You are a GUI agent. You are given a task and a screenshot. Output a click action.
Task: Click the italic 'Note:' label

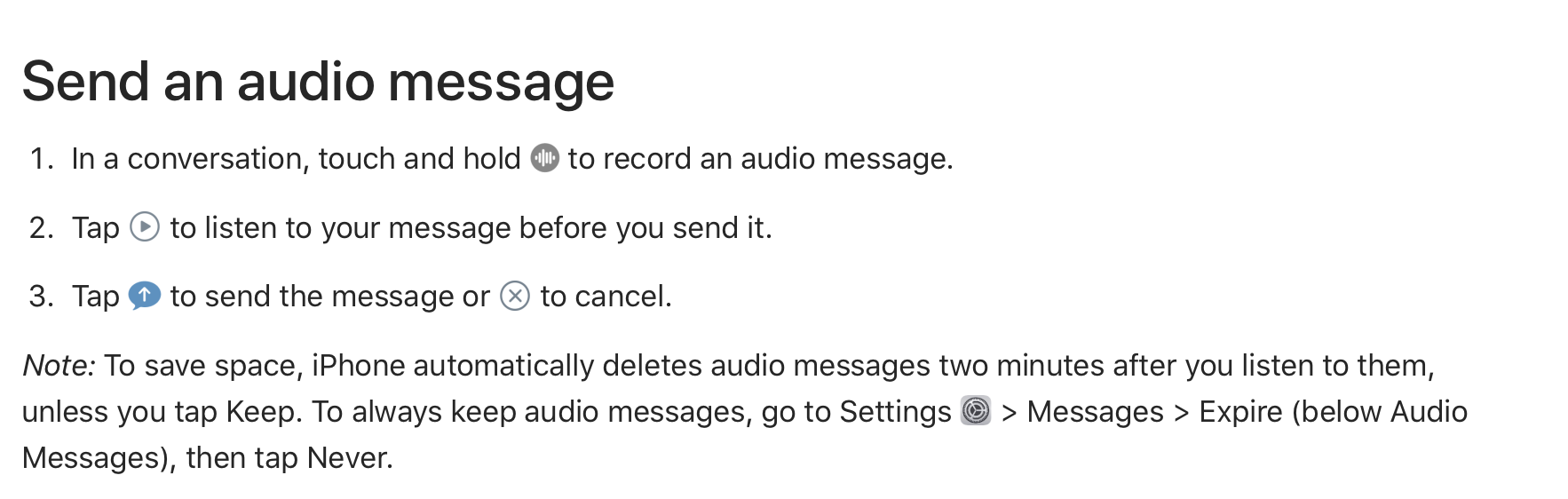[59, 365]
